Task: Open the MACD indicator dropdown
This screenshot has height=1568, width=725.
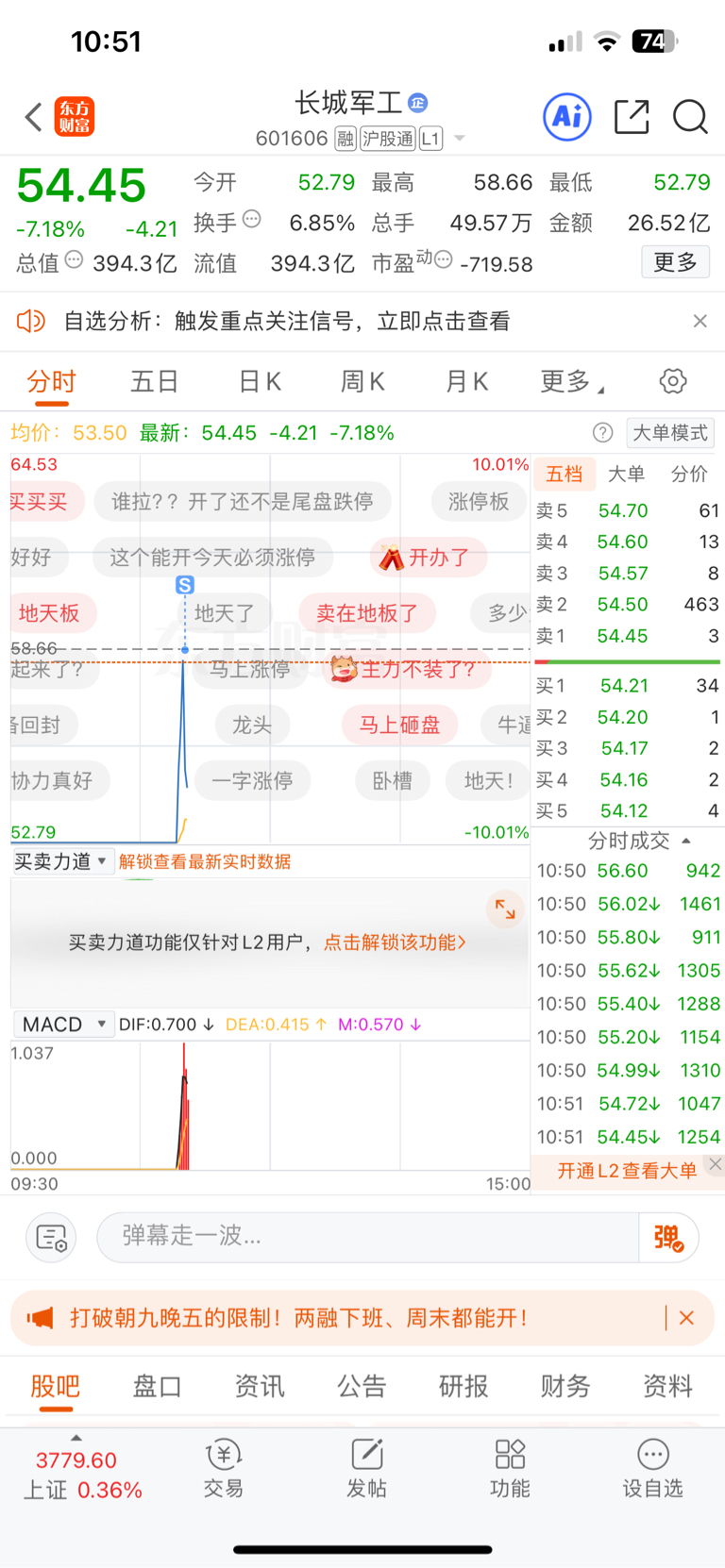Action: click(63, 1025)
